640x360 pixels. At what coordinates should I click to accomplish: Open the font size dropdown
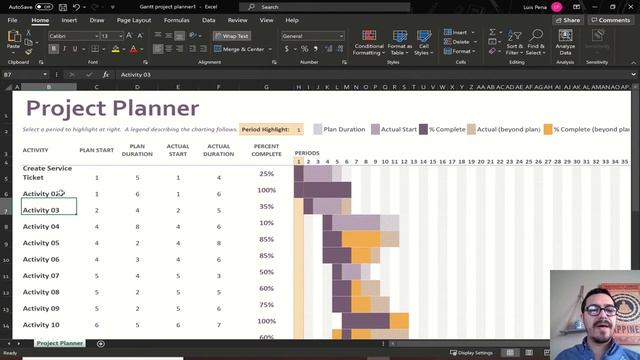[x=120, y=36]
